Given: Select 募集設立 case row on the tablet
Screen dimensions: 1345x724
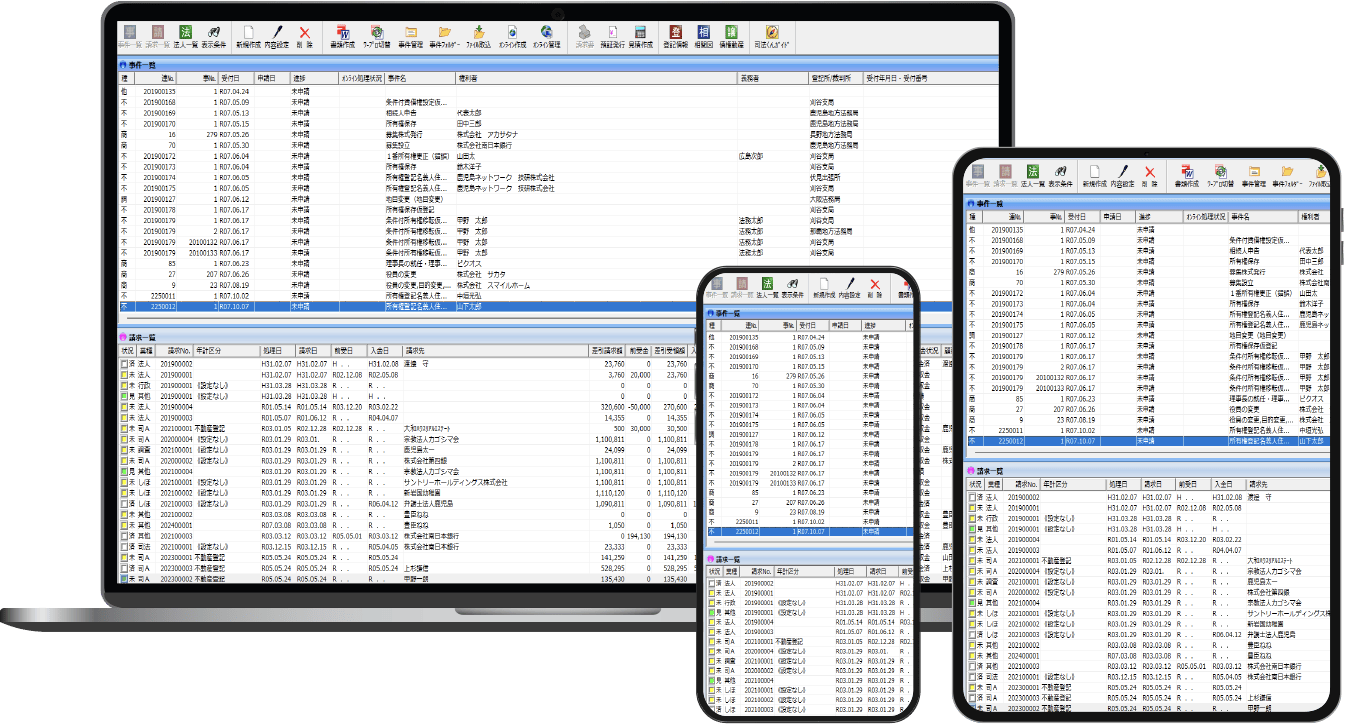Looking at the screenshot, I should [1150, 283].
